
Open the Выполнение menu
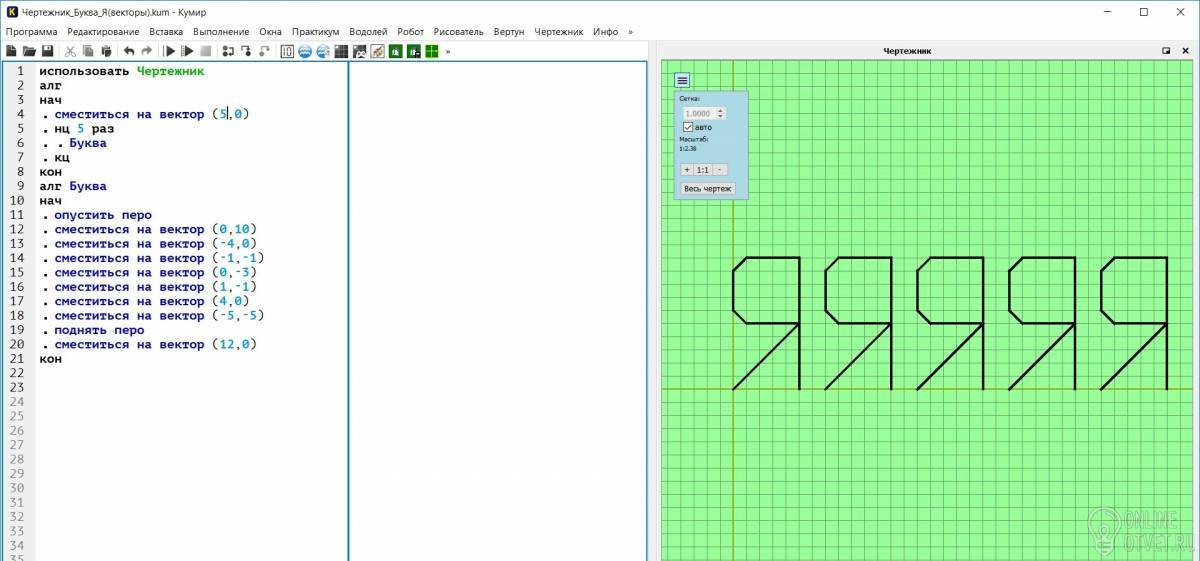click(x=221, y=31)
